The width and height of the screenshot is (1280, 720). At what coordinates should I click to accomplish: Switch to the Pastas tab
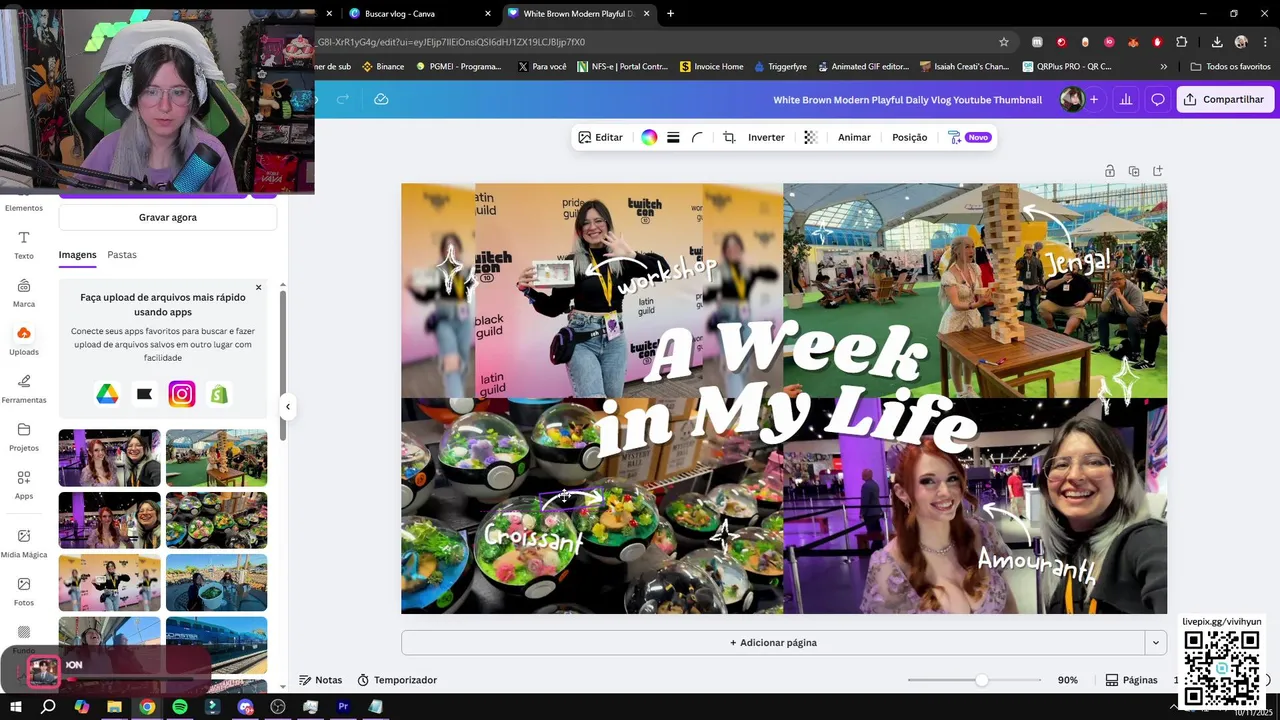[x=122, y=255]
